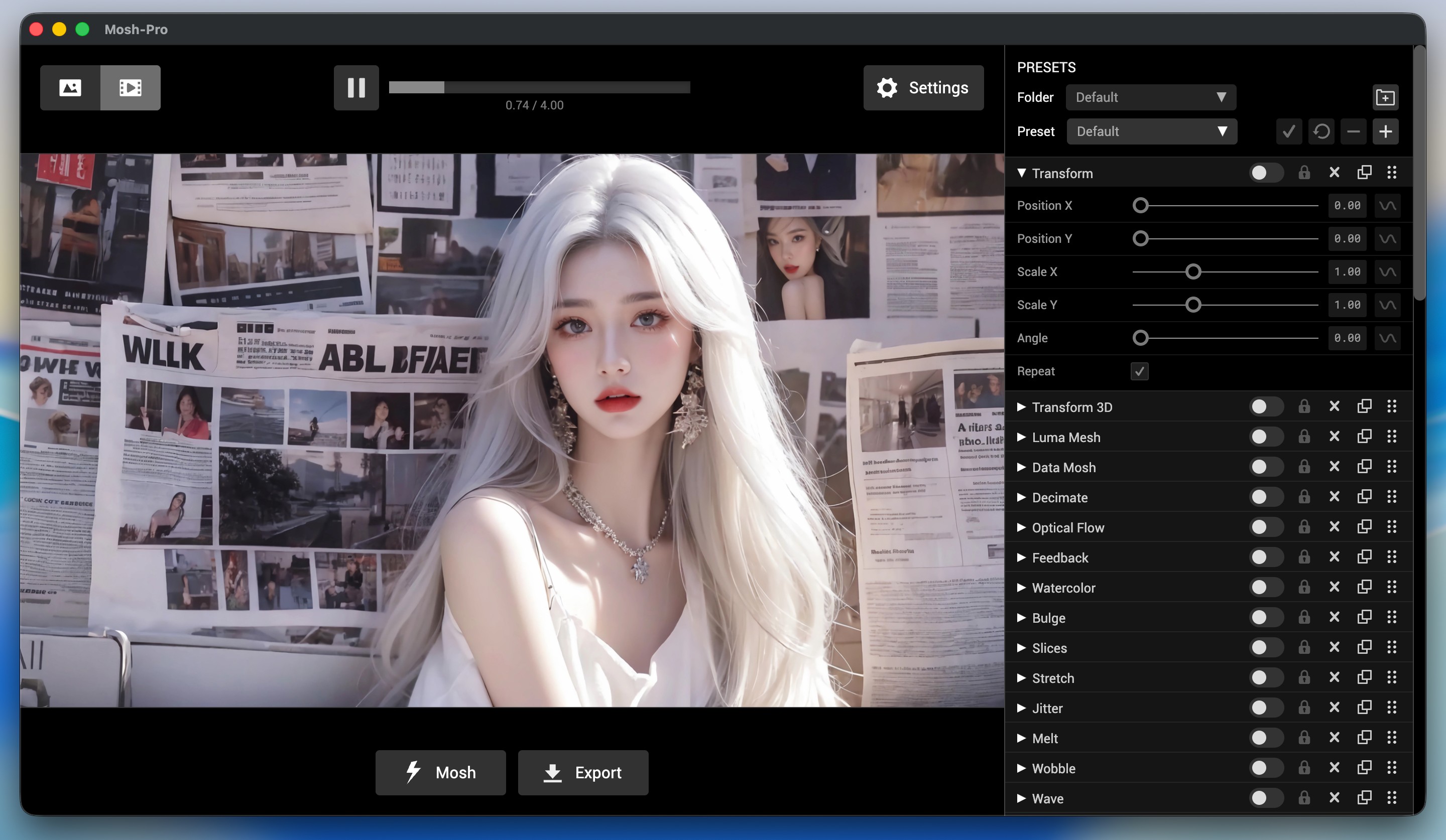Viewport: 1446px width, 840px height.
Task: Click the reset preset icon
Action: point(1321,132)
